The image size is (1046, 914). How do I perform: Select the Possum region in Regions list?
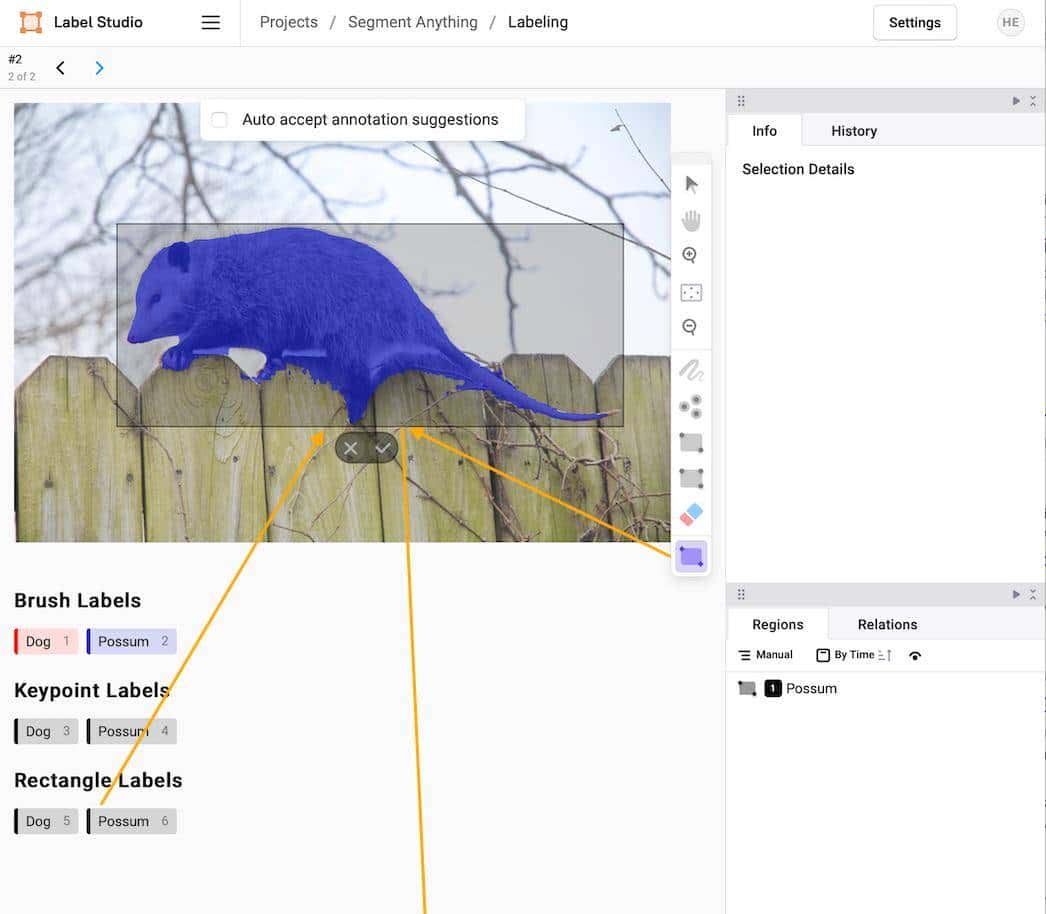[x=810, y=688]
